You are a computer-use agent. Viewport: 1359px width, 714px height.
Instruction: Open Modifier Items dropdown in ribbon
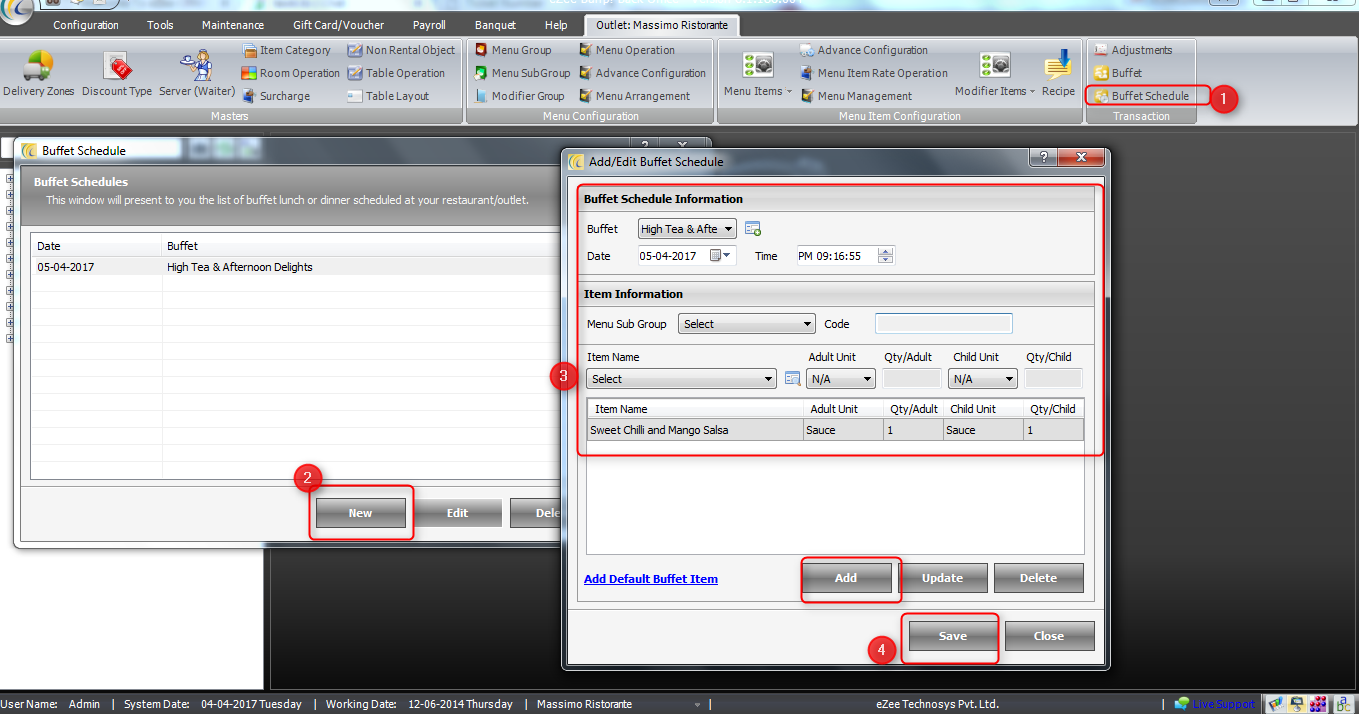click(994, 73)
